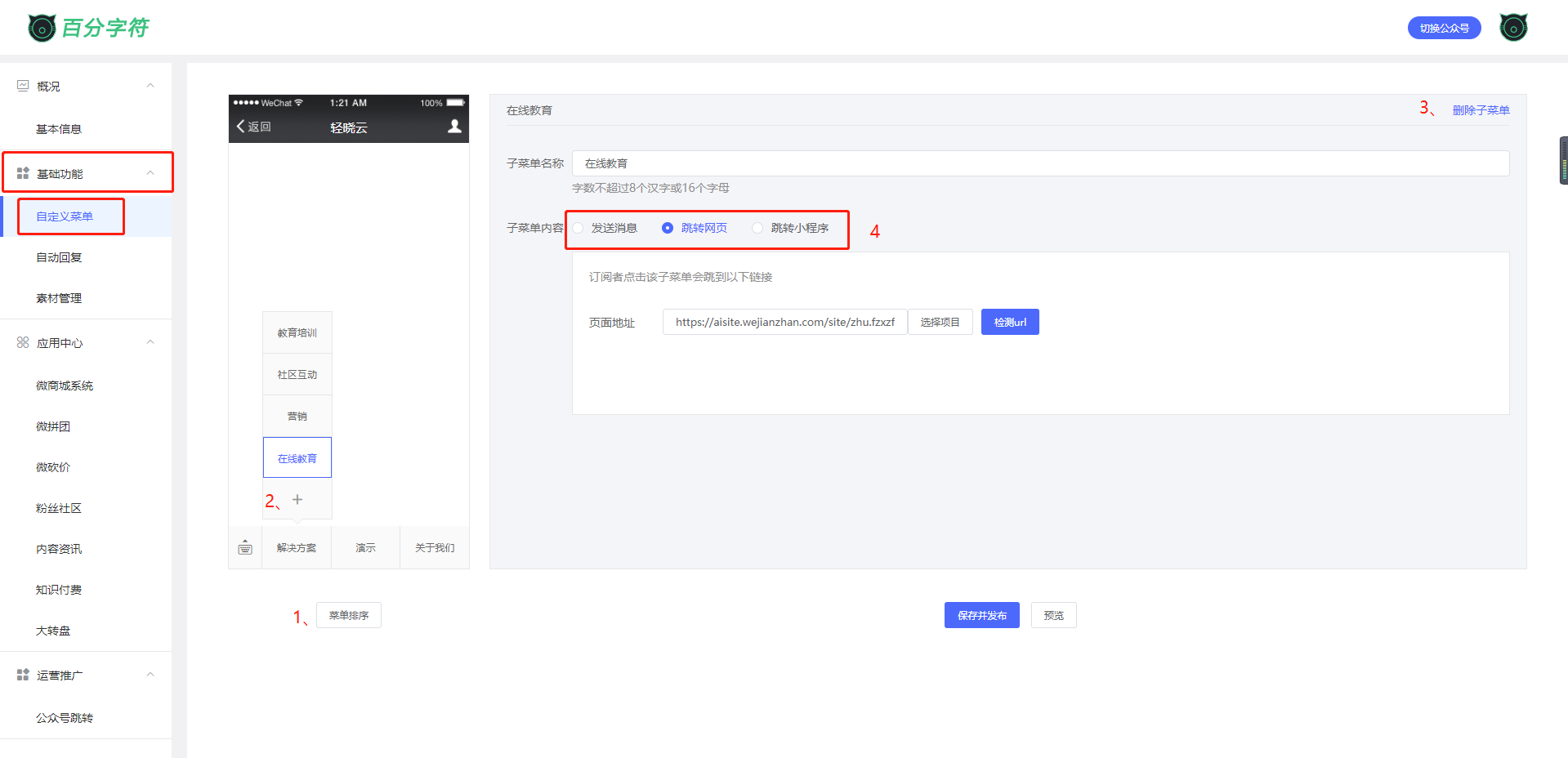This screenshot has height=758, width=1568.
Task: Click the 选择项目 button
Action: tap(940, 322)
